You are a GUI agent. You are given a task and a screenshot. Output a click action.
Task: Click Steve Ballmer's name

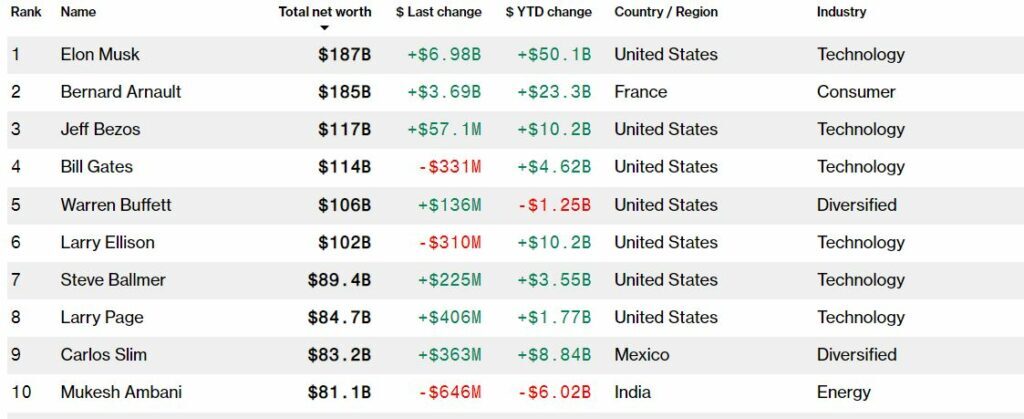click(113, 280)
